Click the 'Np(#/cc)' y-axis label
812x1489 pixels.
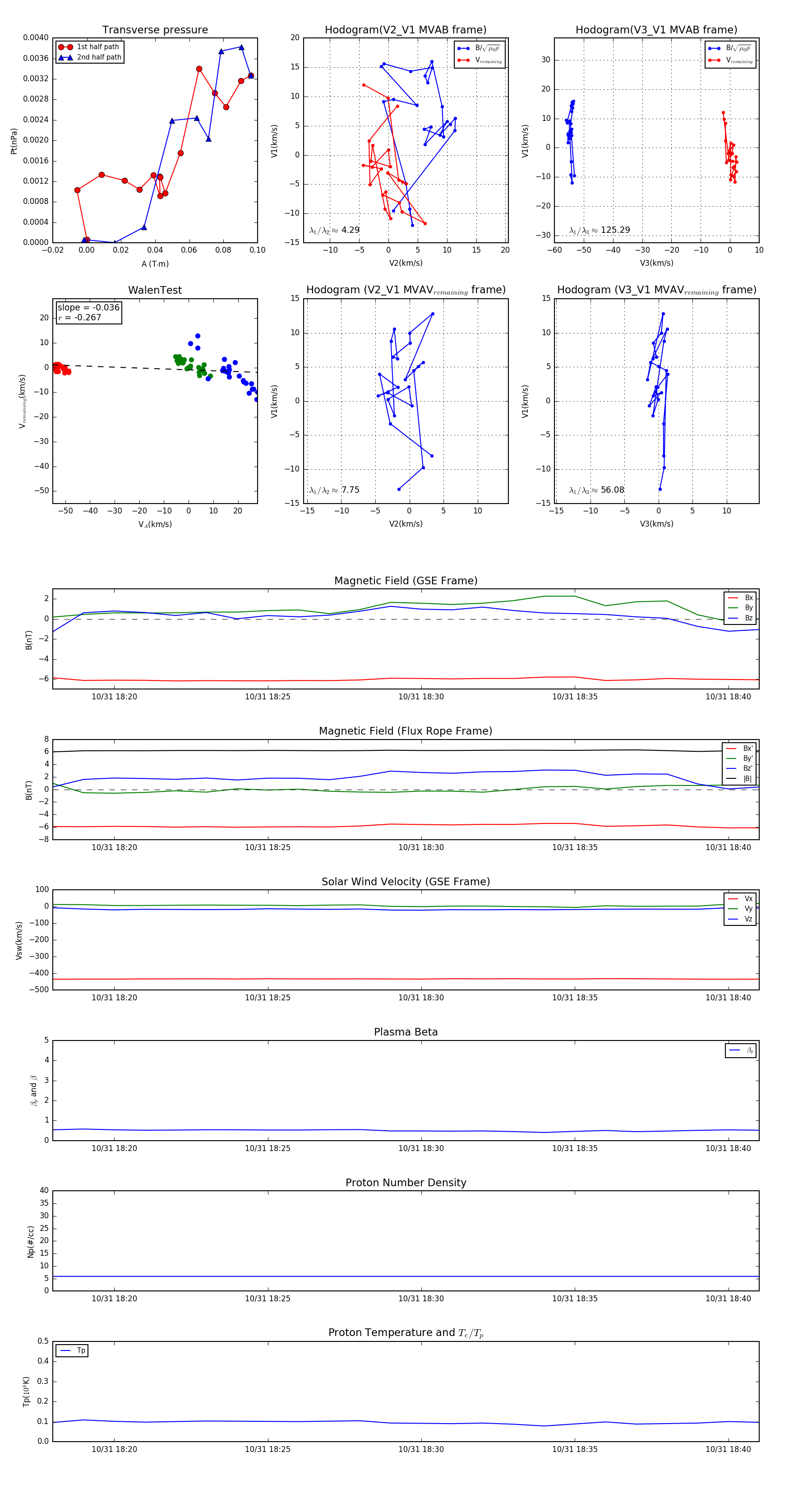click(31, 1242)
